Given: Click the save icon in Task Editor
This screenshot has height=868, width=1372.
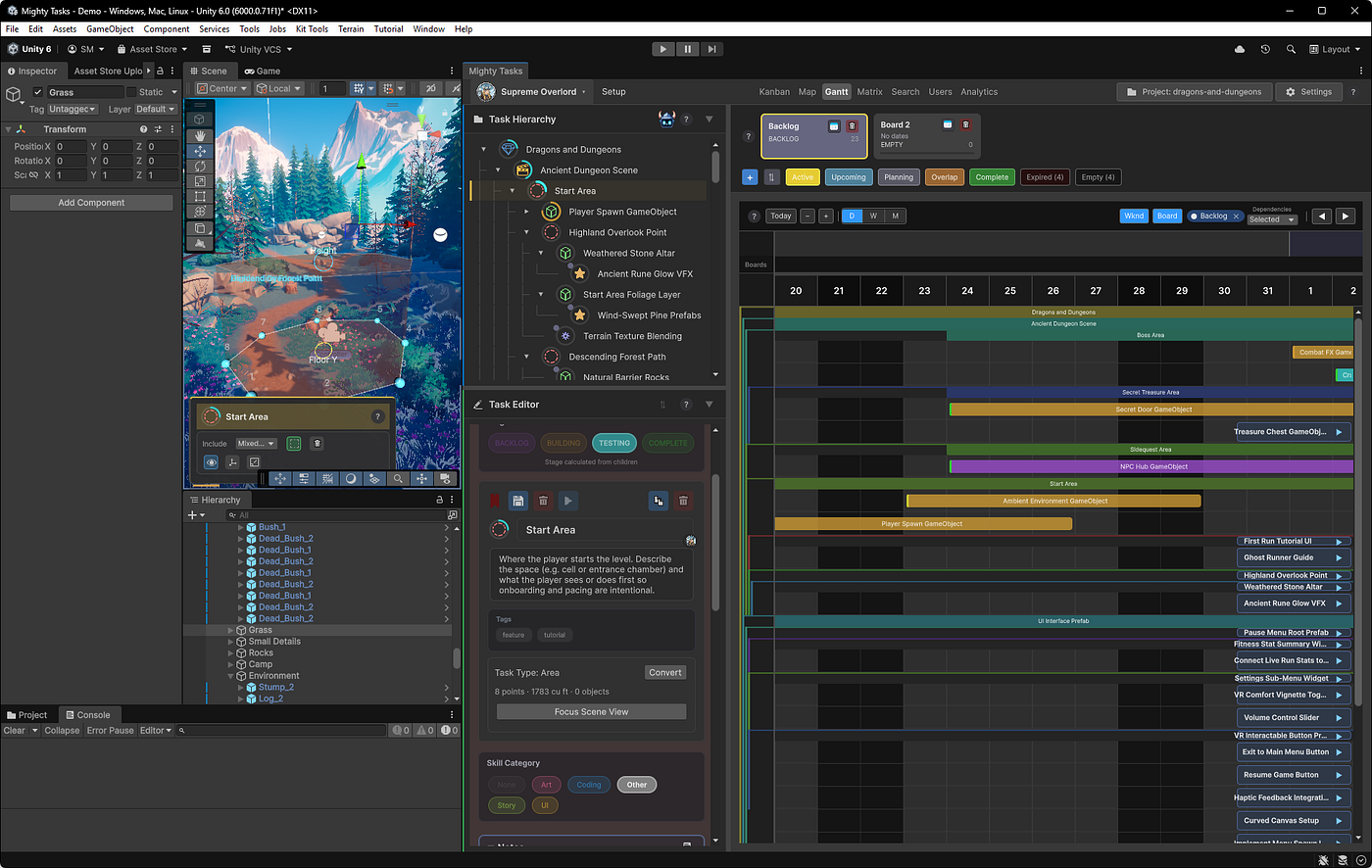Looking at the screenshot, I should coord(518,501).
